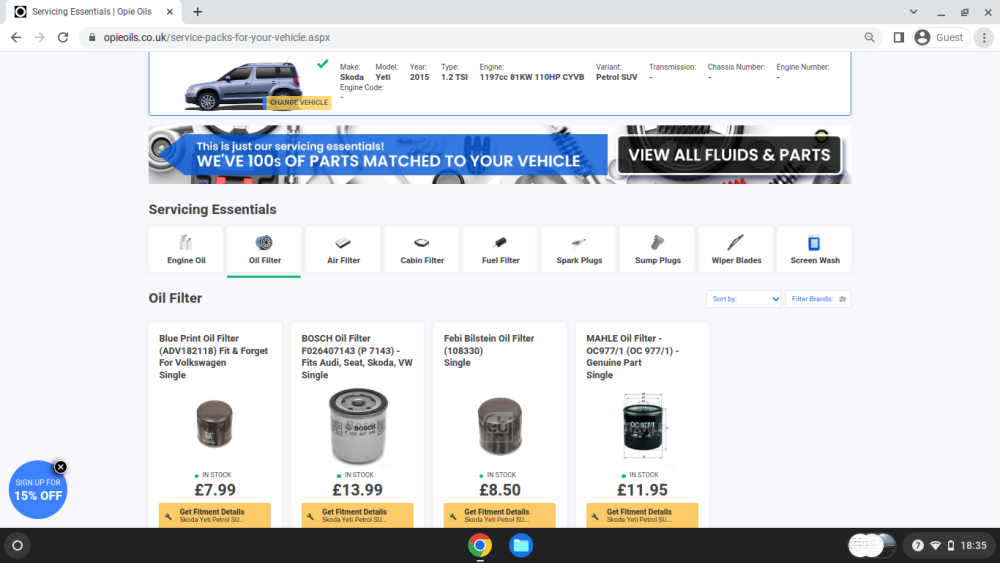Open the Files app in the shelf
This screenshot has height=563, width=1000.
520,545
